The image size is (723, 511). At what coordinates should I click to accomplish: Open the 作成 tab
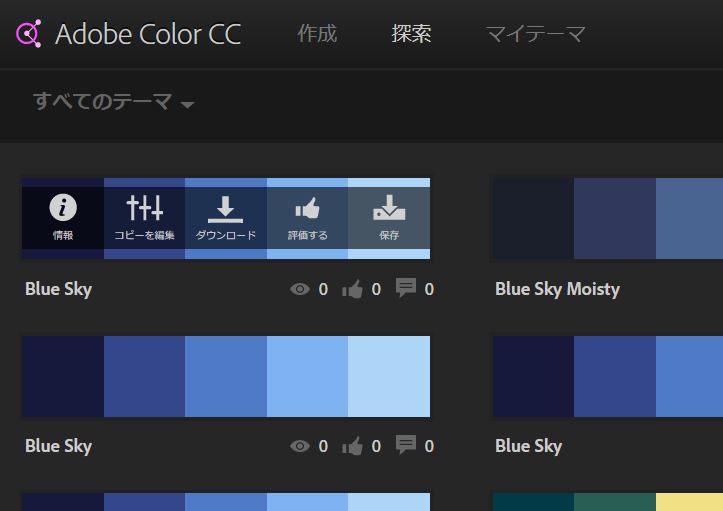click(x=317, y=34)
